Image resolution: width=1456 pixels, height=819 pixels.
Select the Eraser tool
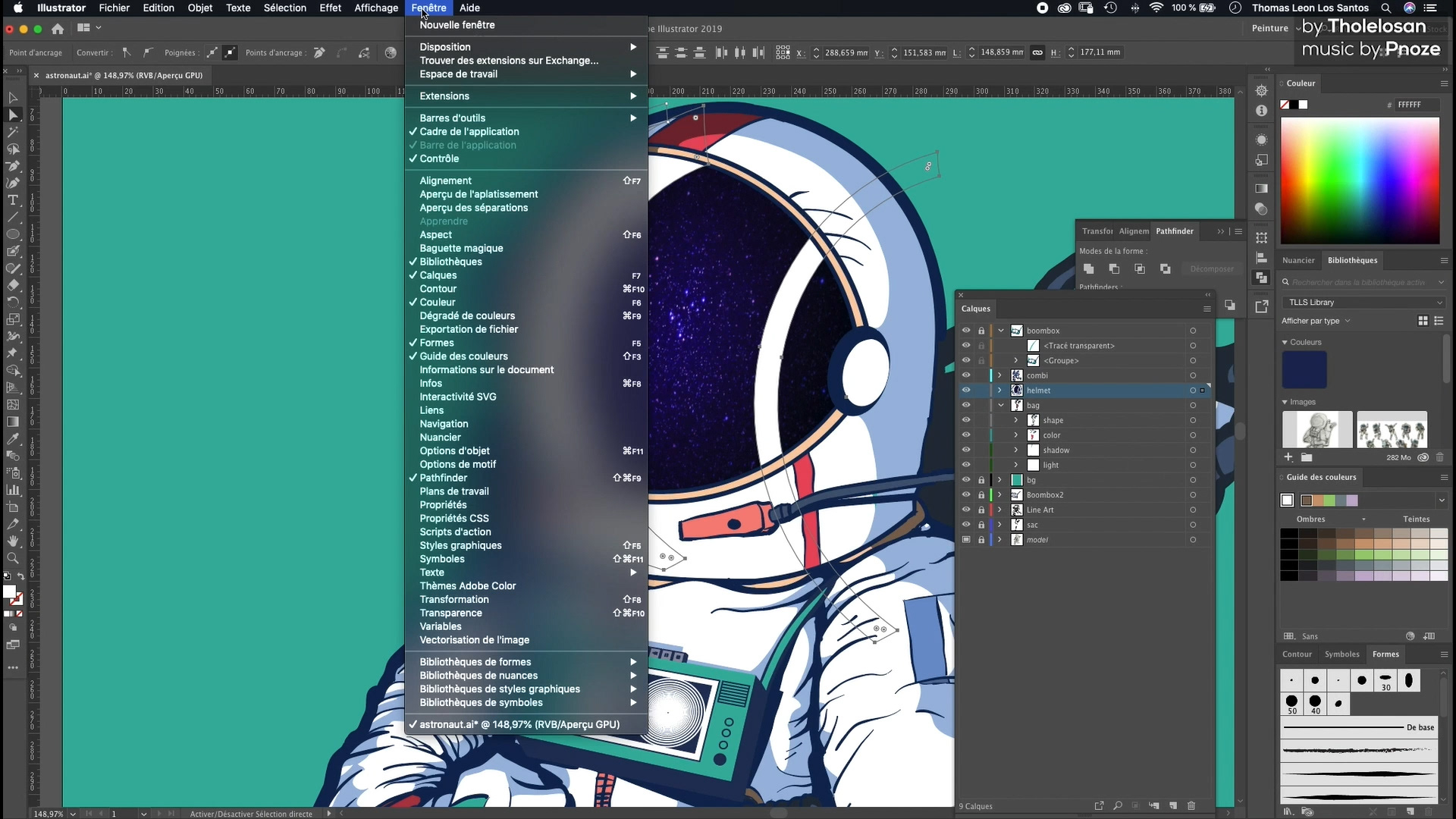pyautogui.click(x=13, y=285)
